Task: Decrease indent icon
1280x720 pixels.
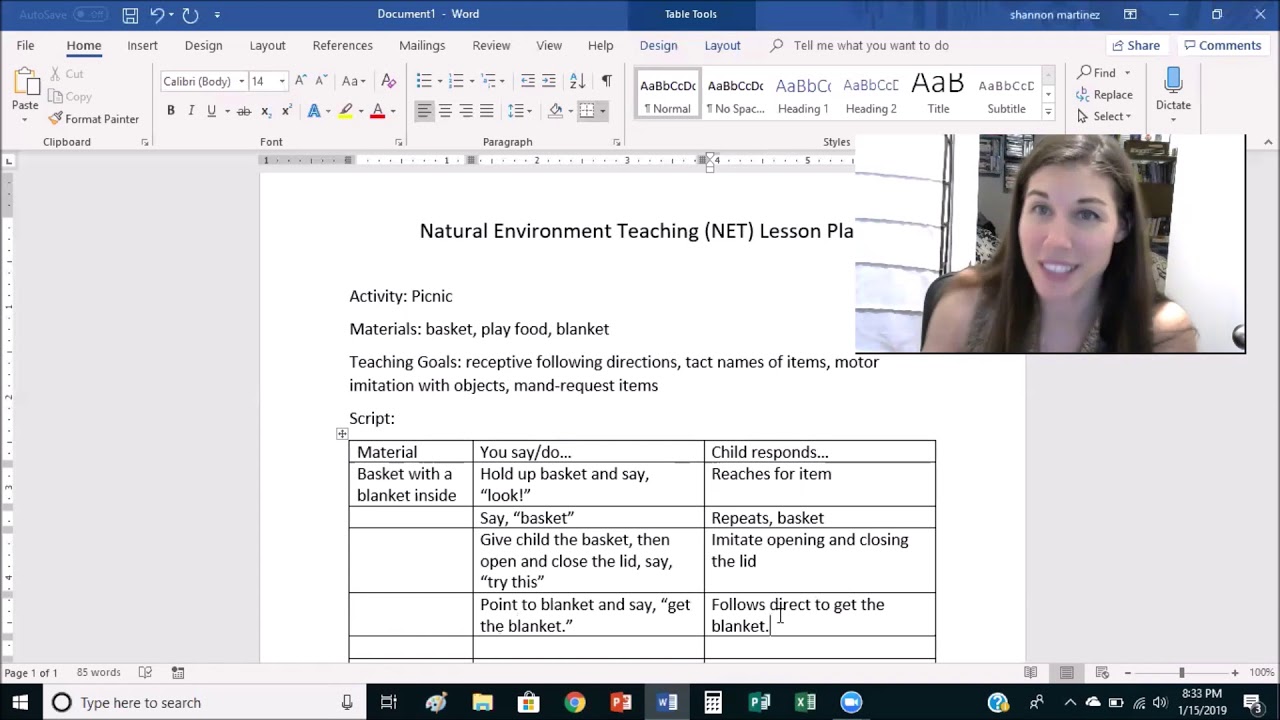Action: tap(528, 81)
